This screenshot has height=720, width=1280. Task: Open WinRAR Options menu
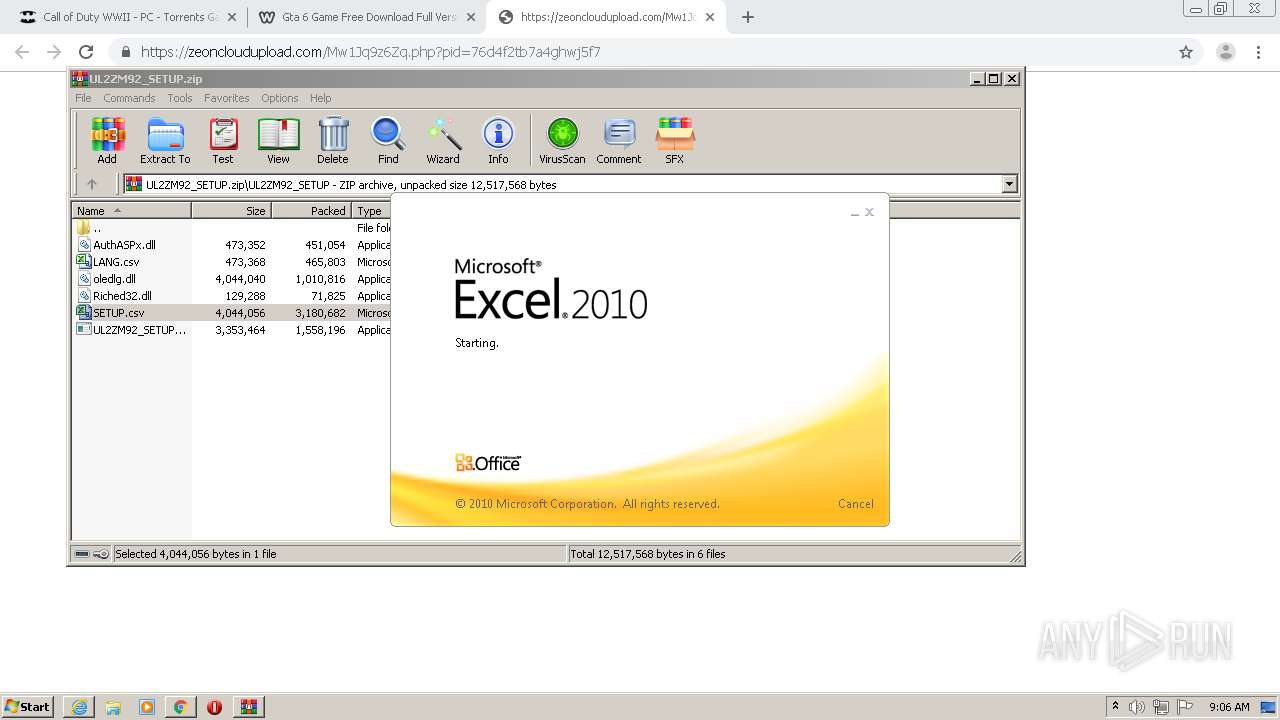(280, 98)
